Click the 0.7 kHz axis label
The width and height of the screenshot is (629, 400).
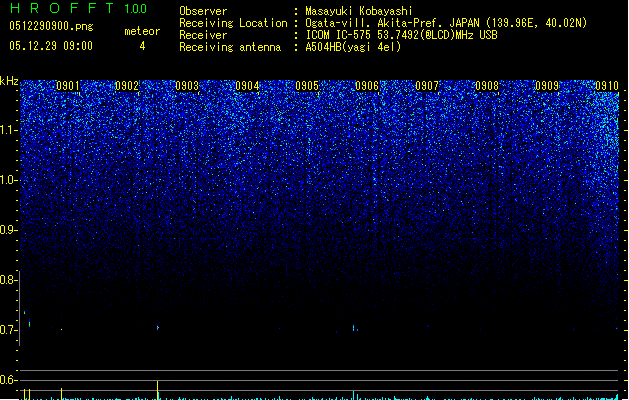(8, 330)
